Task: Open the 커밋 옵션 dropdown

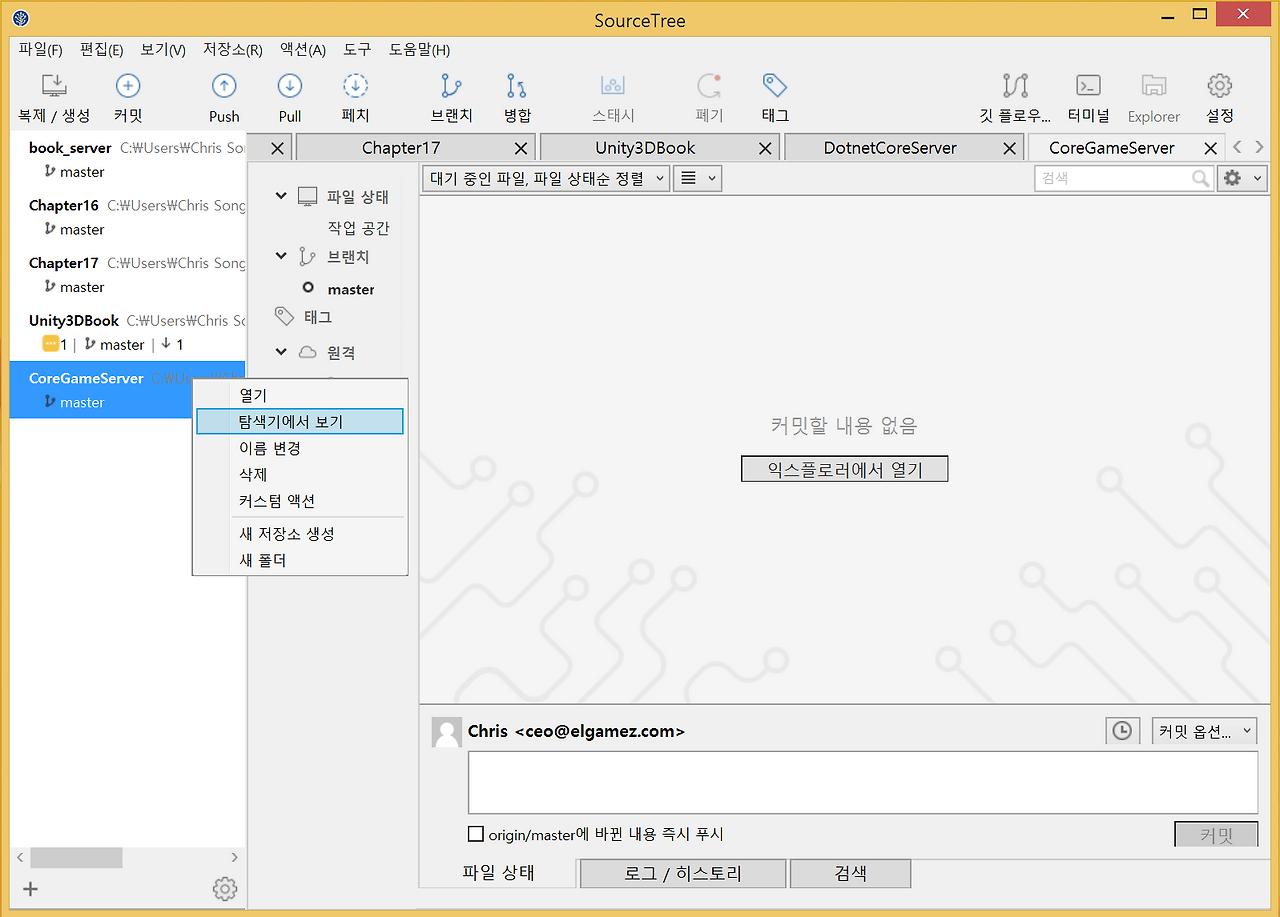Action: [x=1204, y=731]
